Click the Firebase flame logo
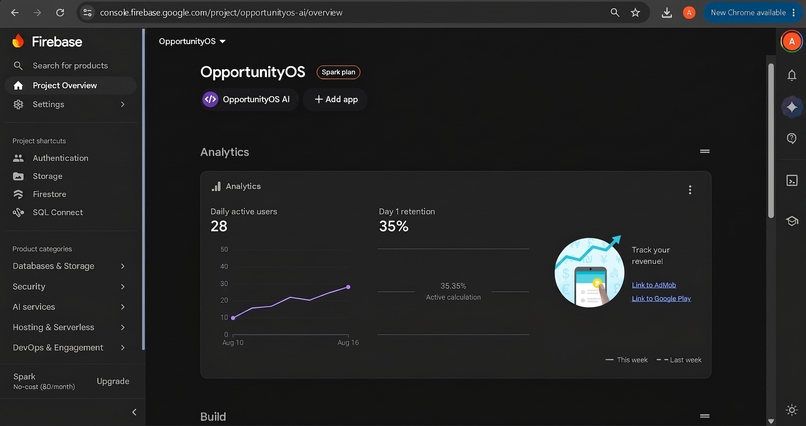This screenshot has width=806, height=426. tap(18, 41)
